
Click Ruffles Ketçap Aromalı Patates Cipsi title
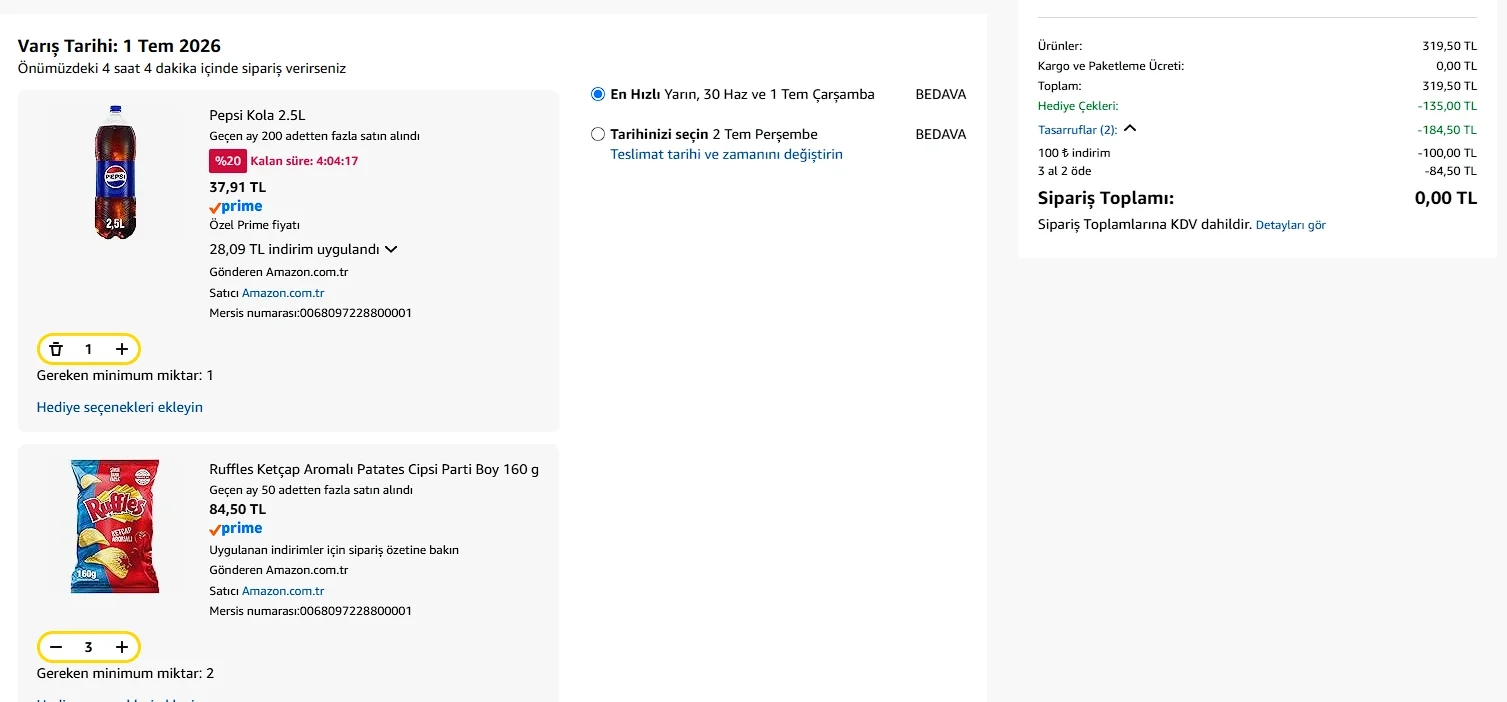(374, 469)
